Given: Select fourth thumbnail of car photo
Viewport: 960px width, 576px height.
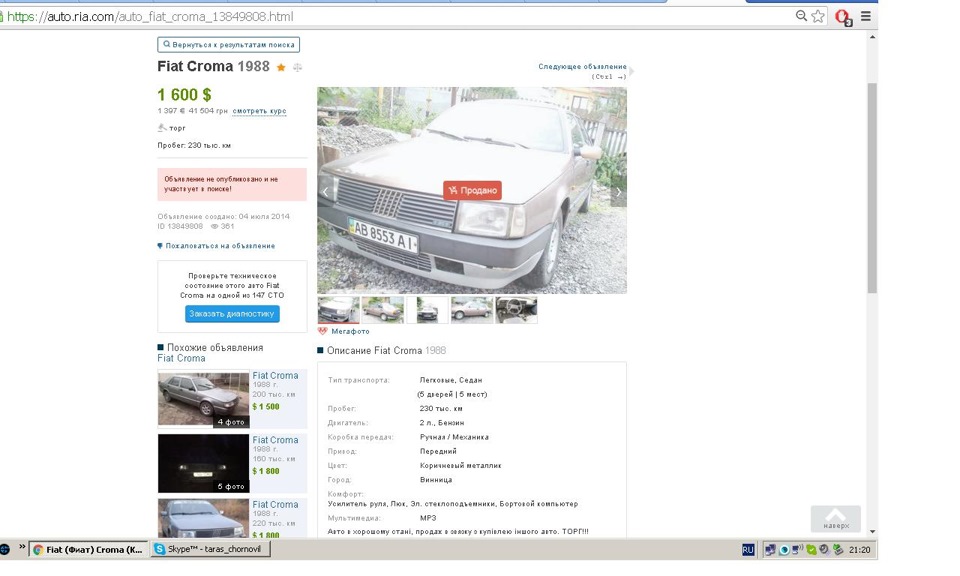Looking at the screenshot, I should point(471,310).
